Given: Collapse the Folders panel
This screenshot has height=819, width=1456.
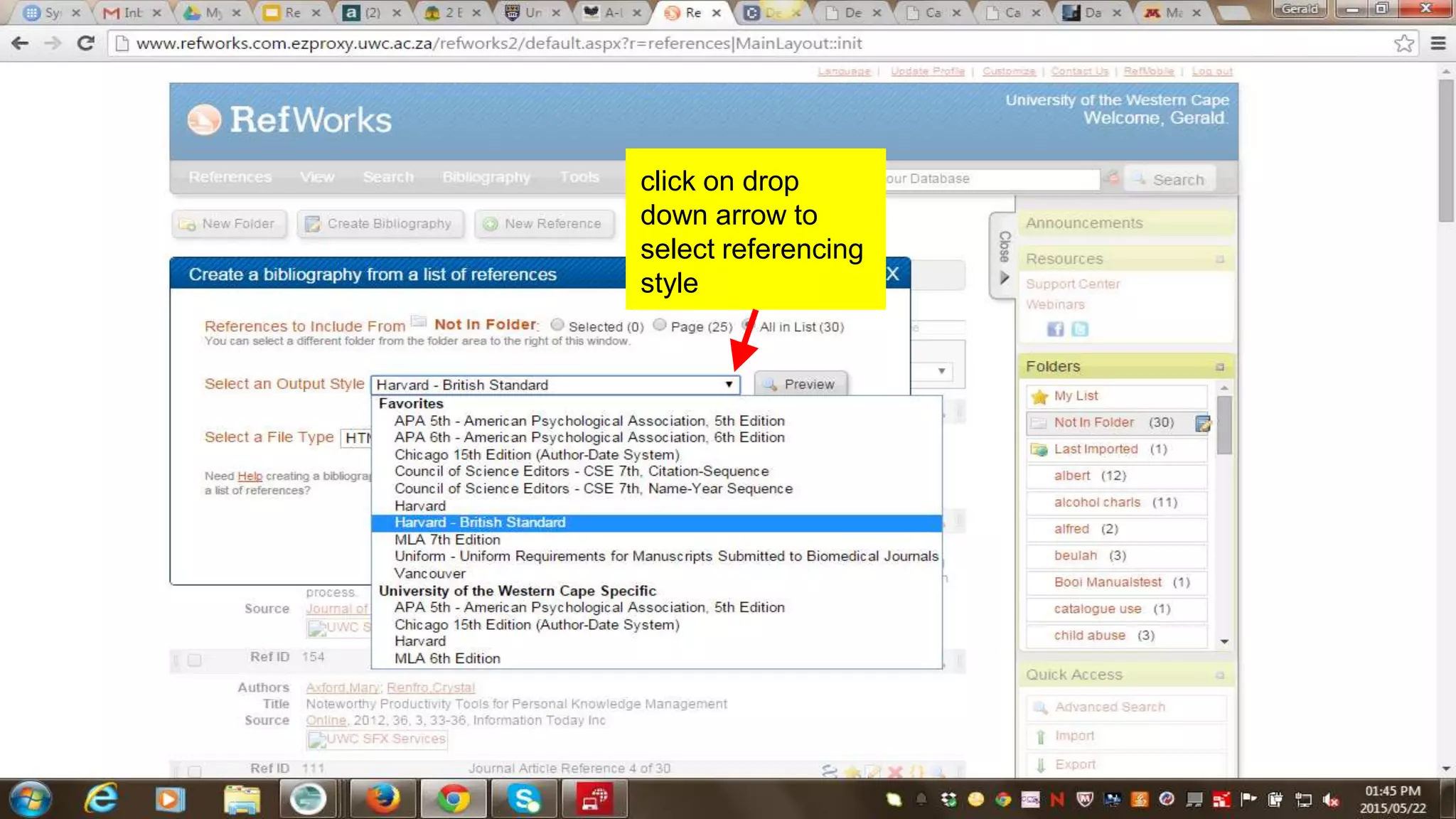Looking at the screenshot, I should click(1220, 368).
